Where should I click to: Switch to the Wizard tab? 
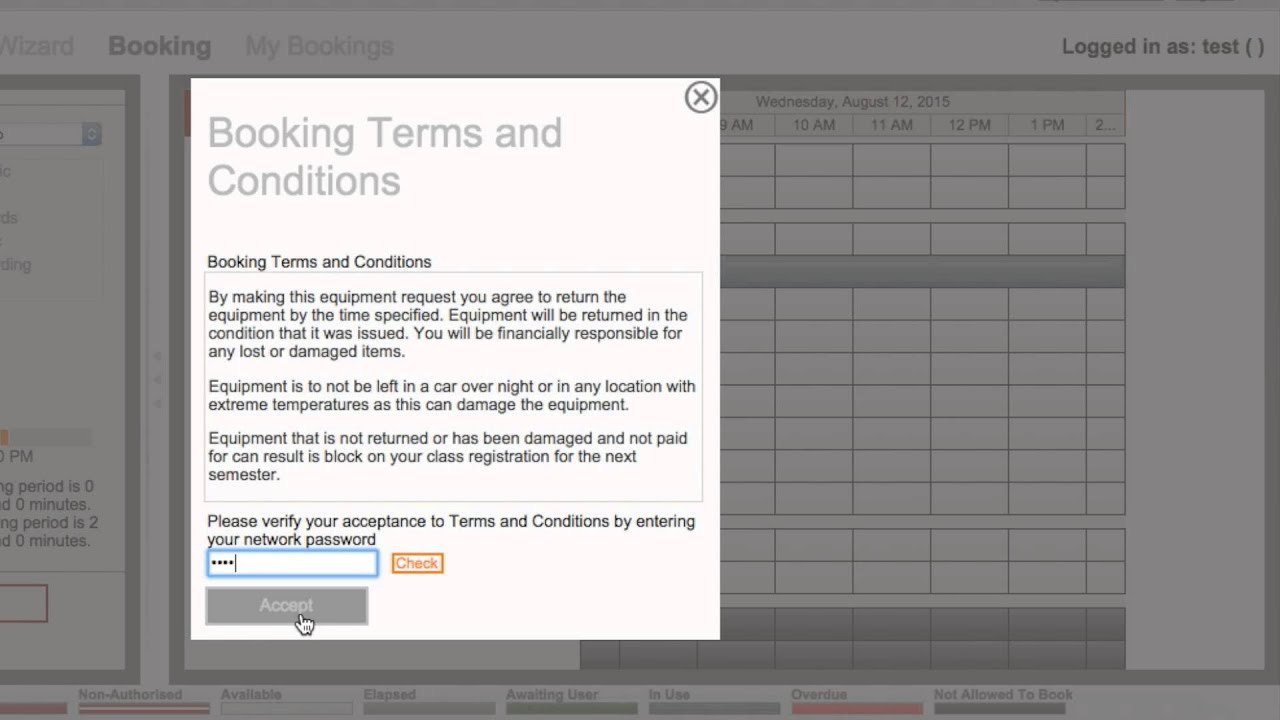[37, 46]
